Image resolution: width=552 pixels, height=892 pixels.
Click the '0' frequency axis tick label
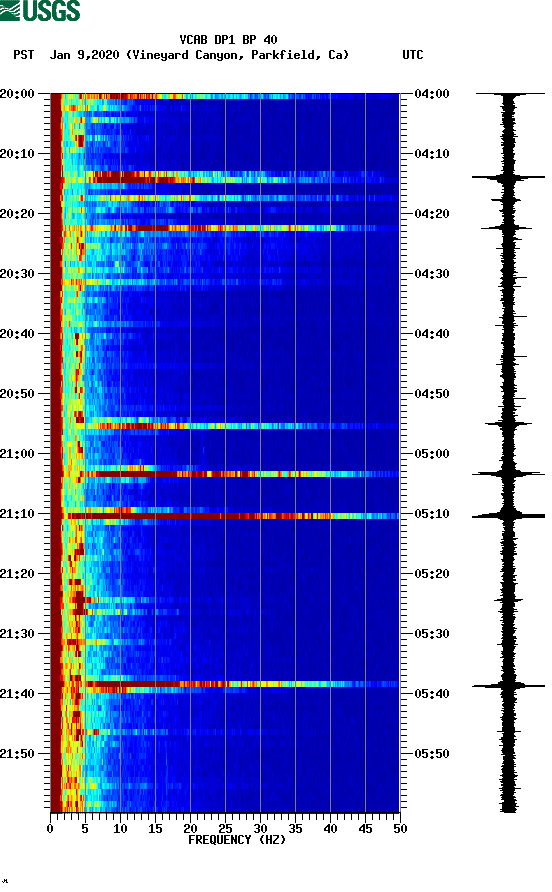click(x=50, y=829)
